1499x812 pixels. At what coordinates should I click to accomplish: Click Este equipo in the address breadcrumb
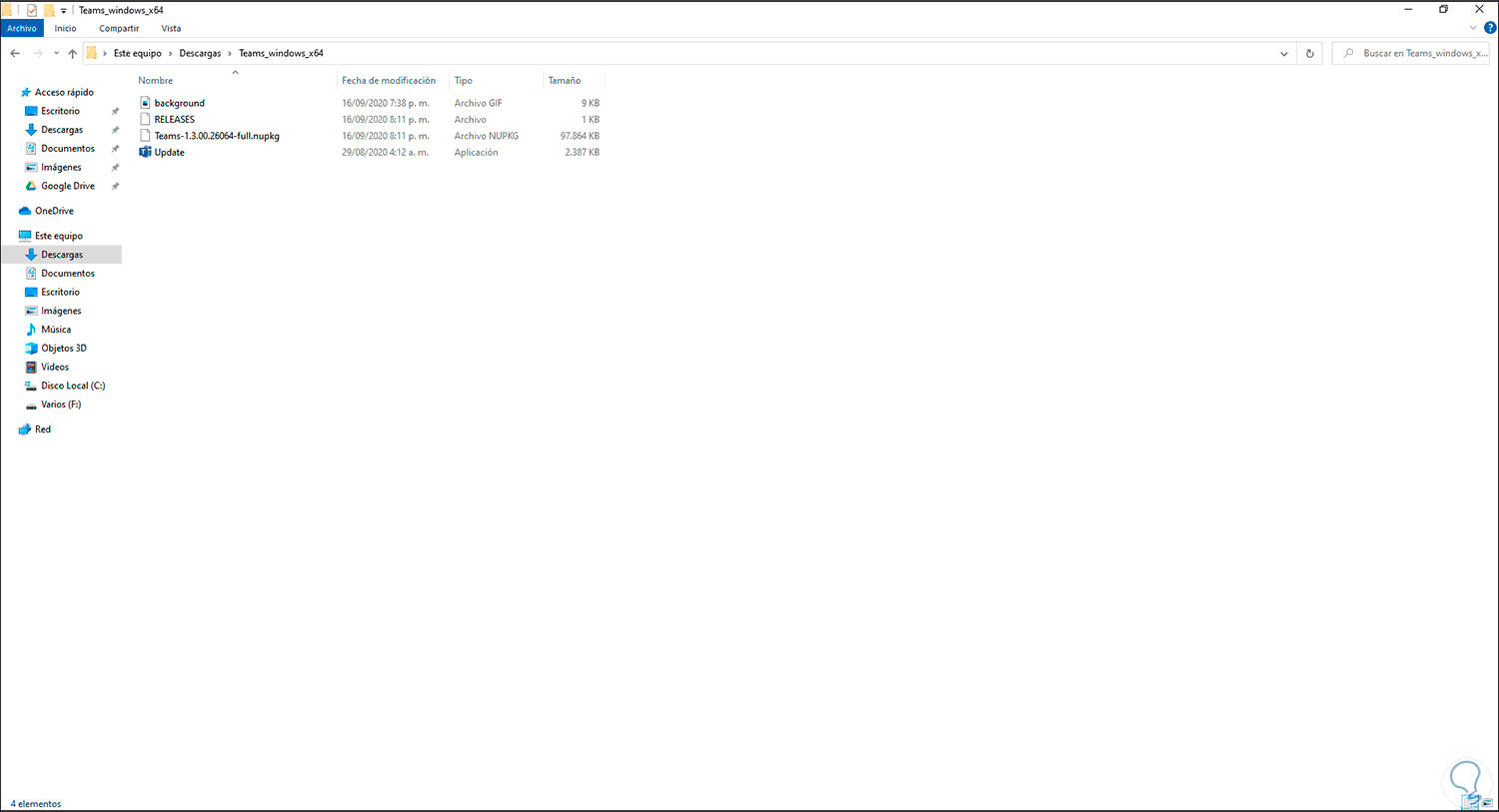pos(138,53)
